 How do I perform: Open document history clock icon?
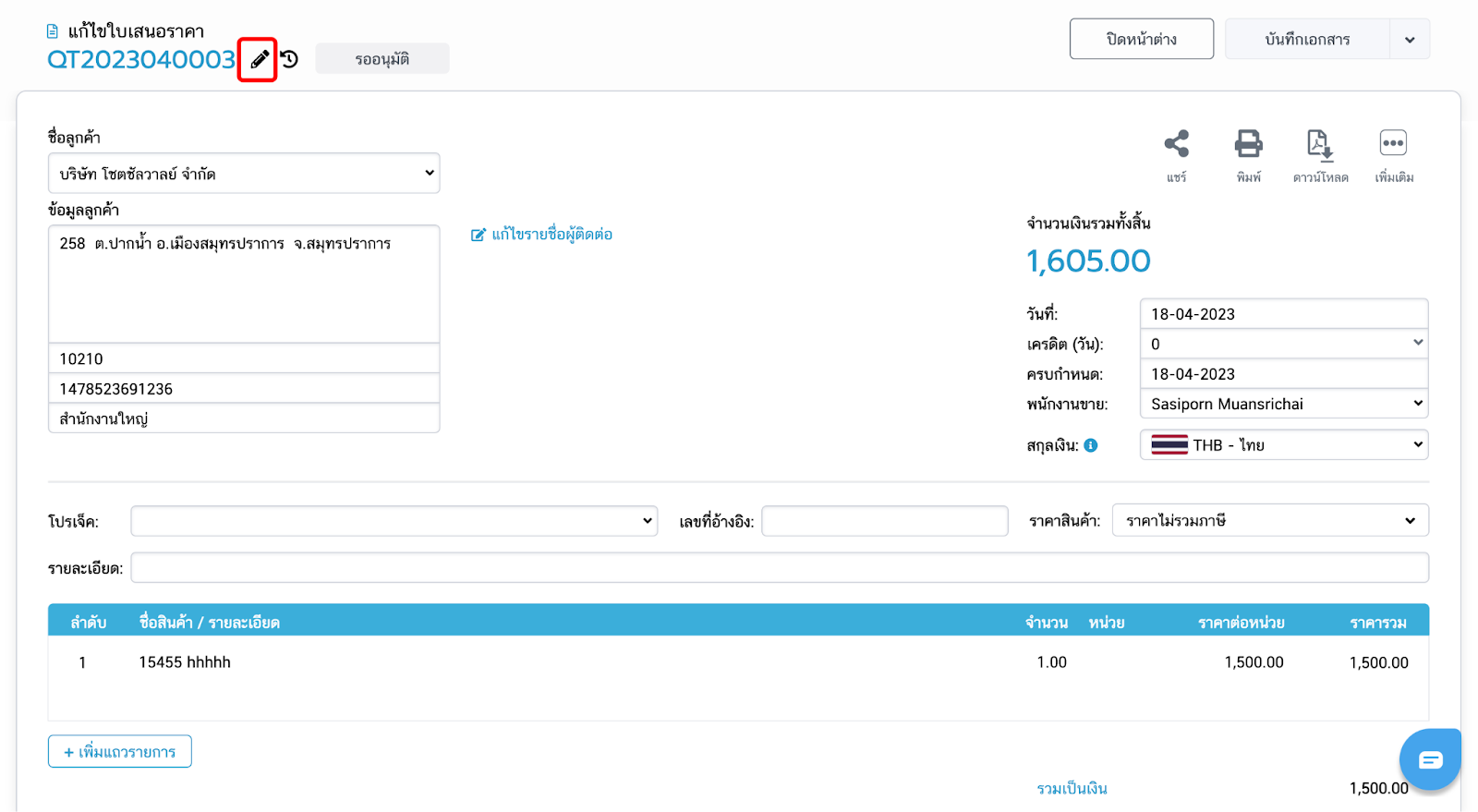pyautogui.click(x=290, y=60)
